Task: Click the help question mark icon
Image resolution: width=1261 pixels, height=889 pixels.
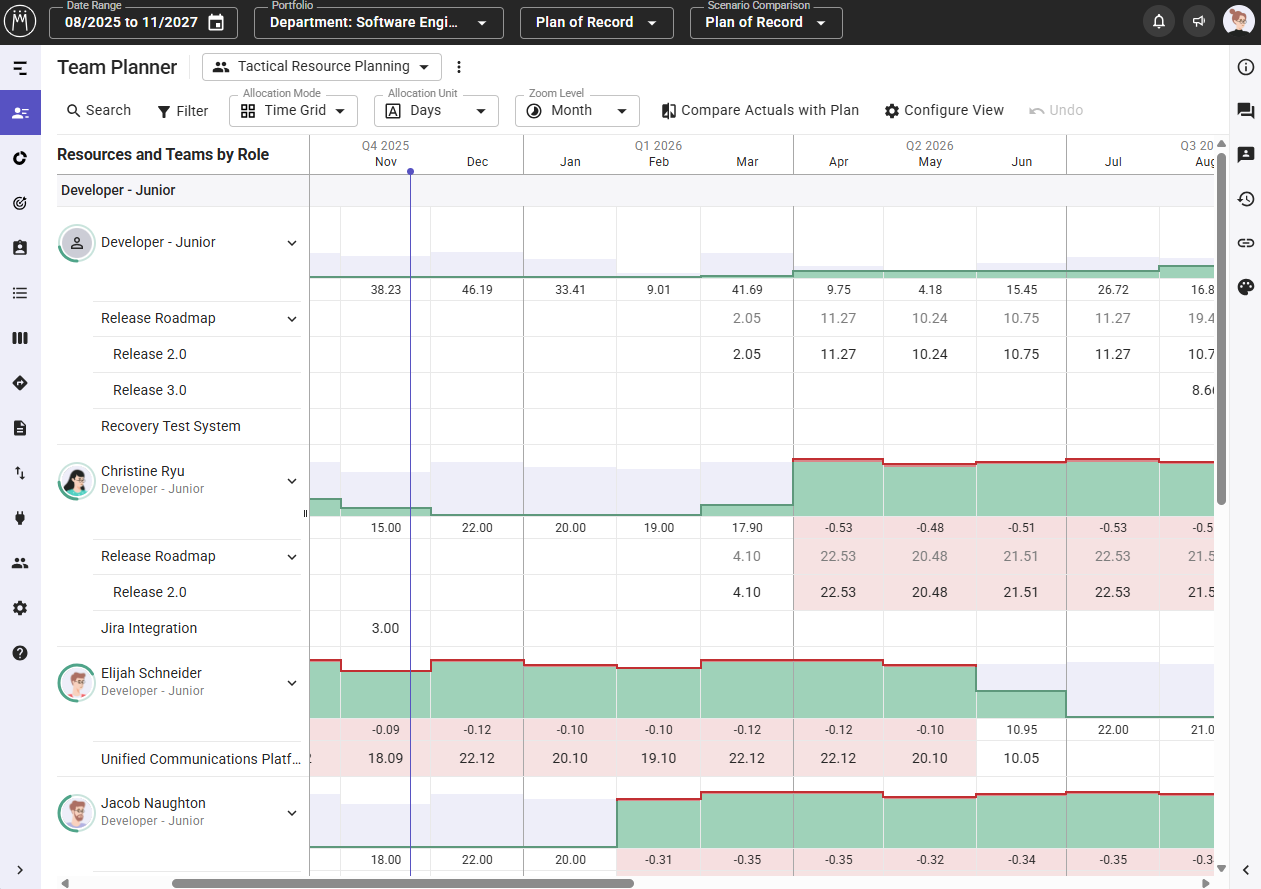Action: click(20, 653)
